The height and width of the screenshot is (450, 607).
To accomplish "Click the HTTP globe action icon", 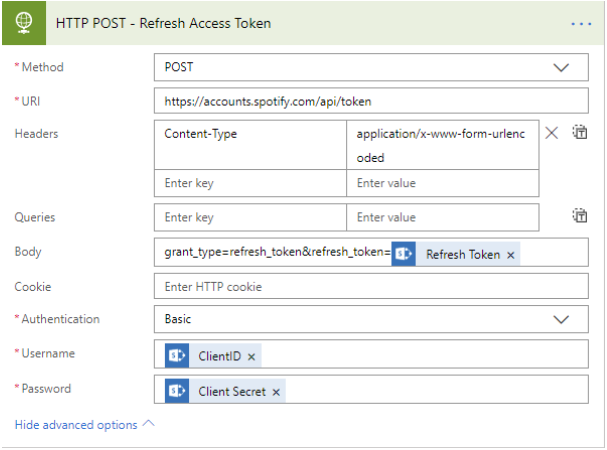I will pos(24,23).
